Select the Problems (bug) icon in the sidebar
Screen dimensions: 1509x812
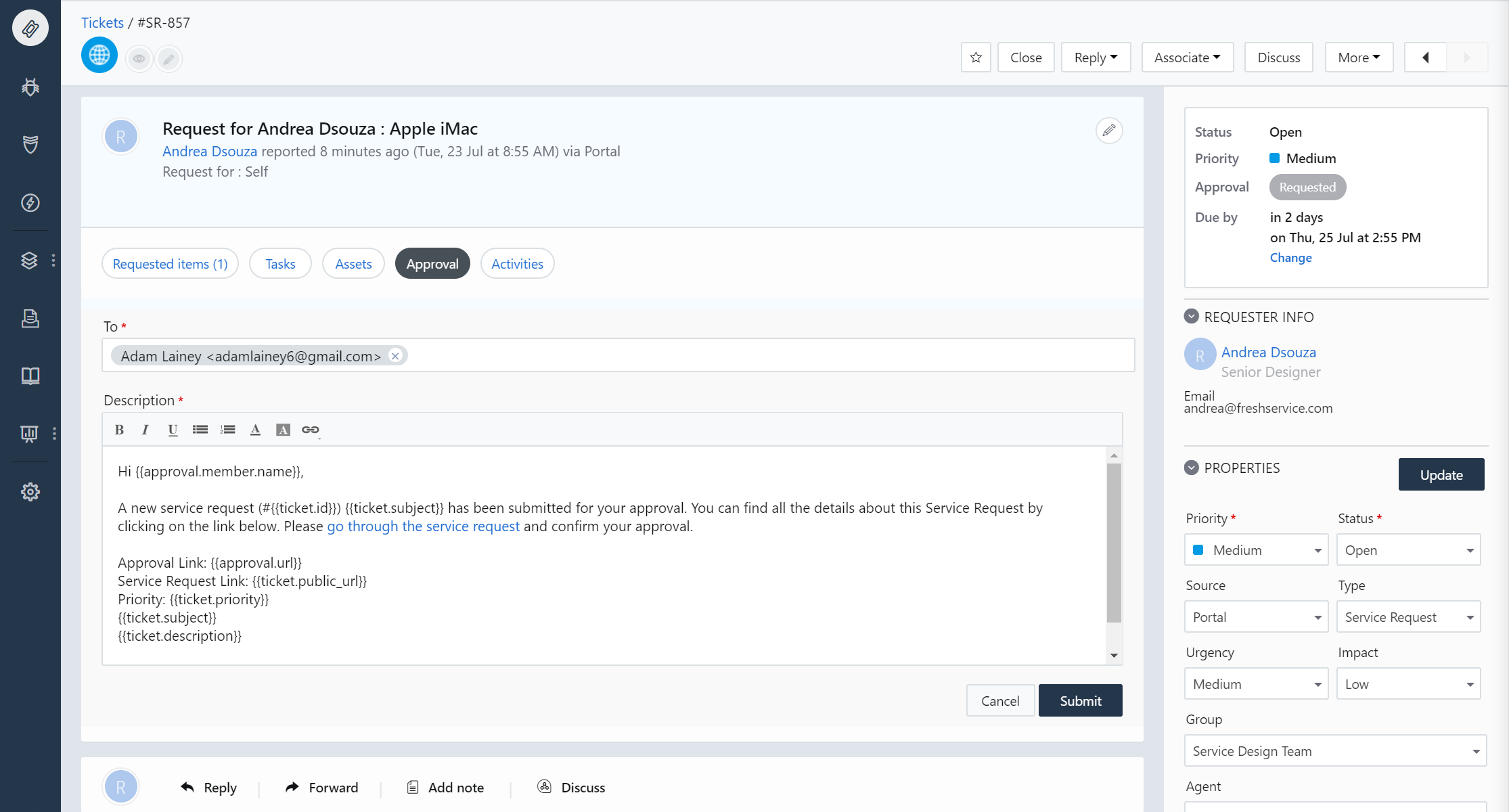click(x=30, y=87)
